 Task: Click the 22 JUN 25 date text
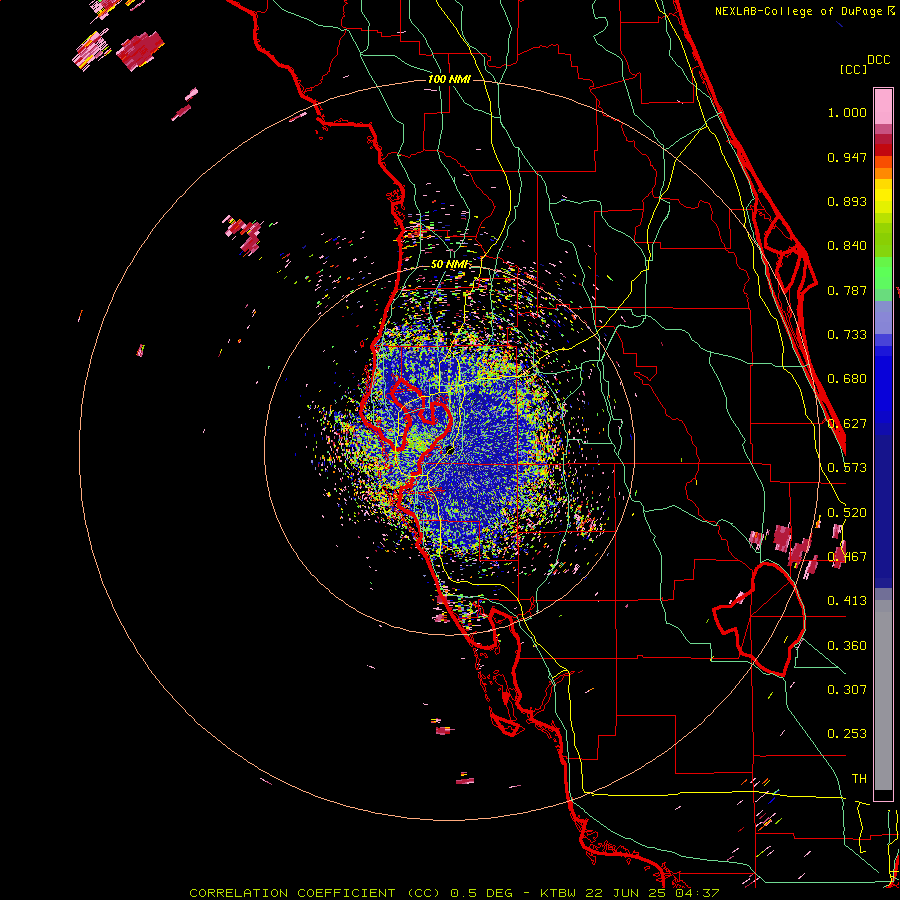click(626, 893)
